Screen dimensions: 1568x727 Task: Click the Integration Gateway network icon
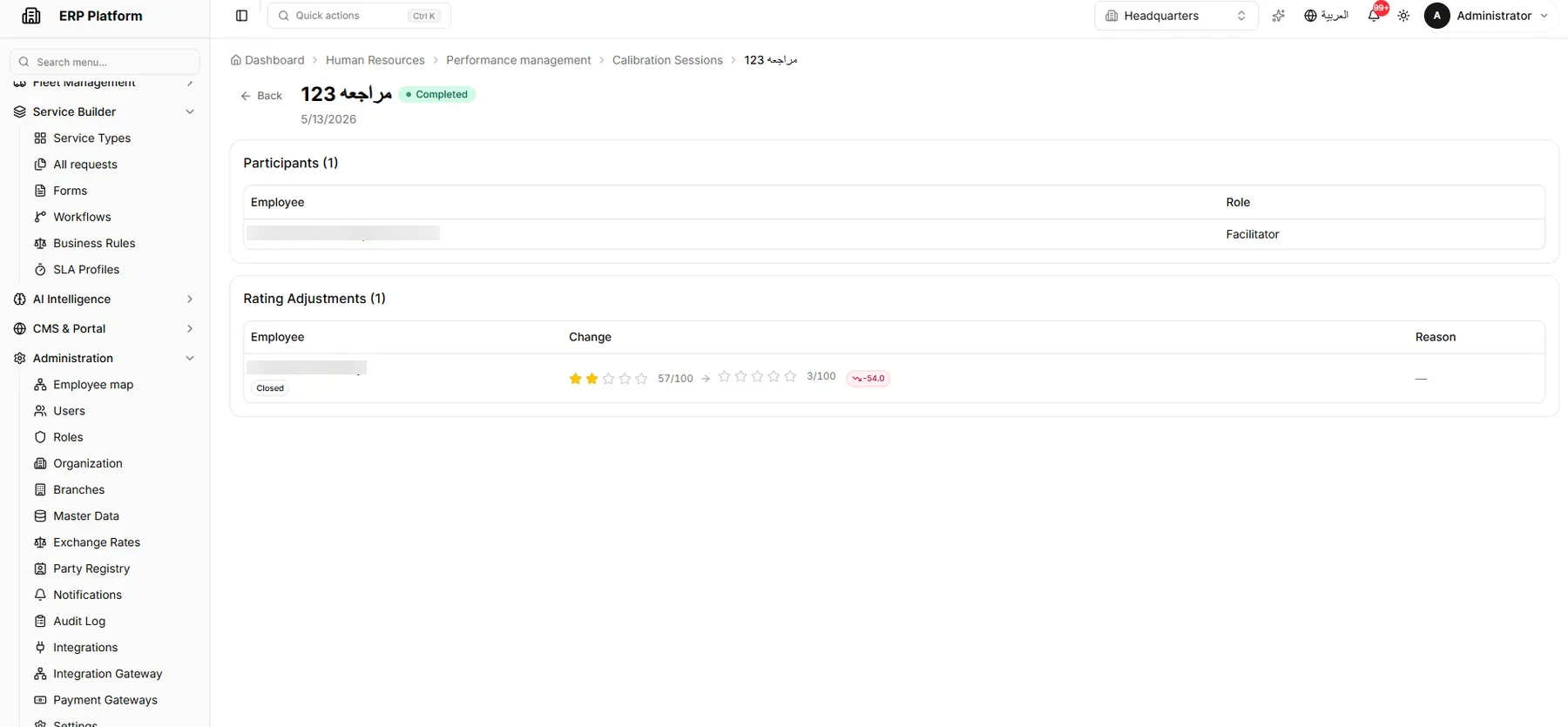tap(40, 674)
